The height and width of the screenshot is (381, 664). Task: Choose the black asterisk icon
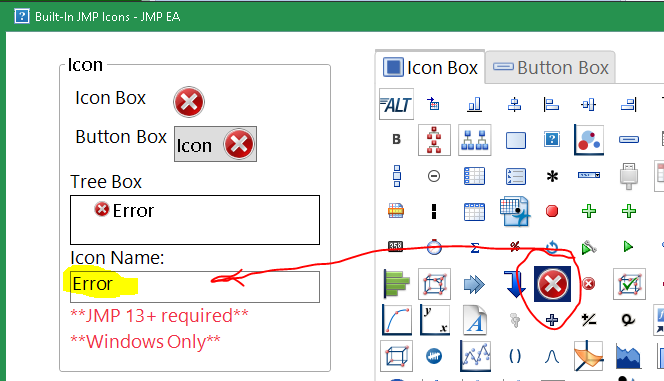(x=552, y=176)
